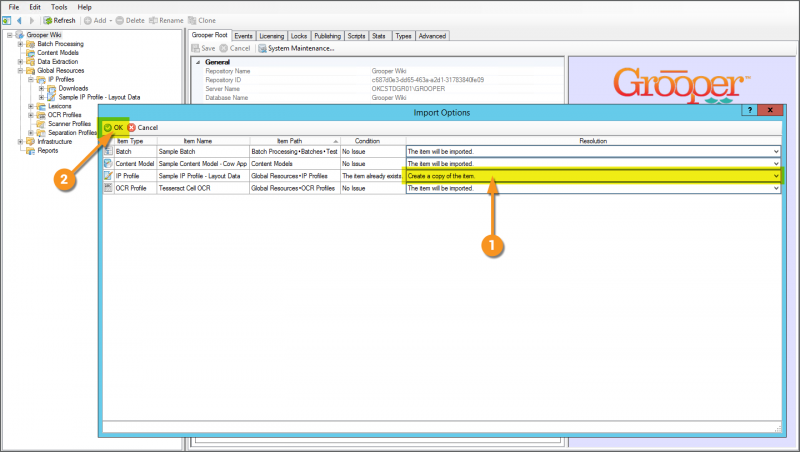Open the Help menu
Image resolution: width=800 pixels, height=452 pixels.
tap(84, 7)
